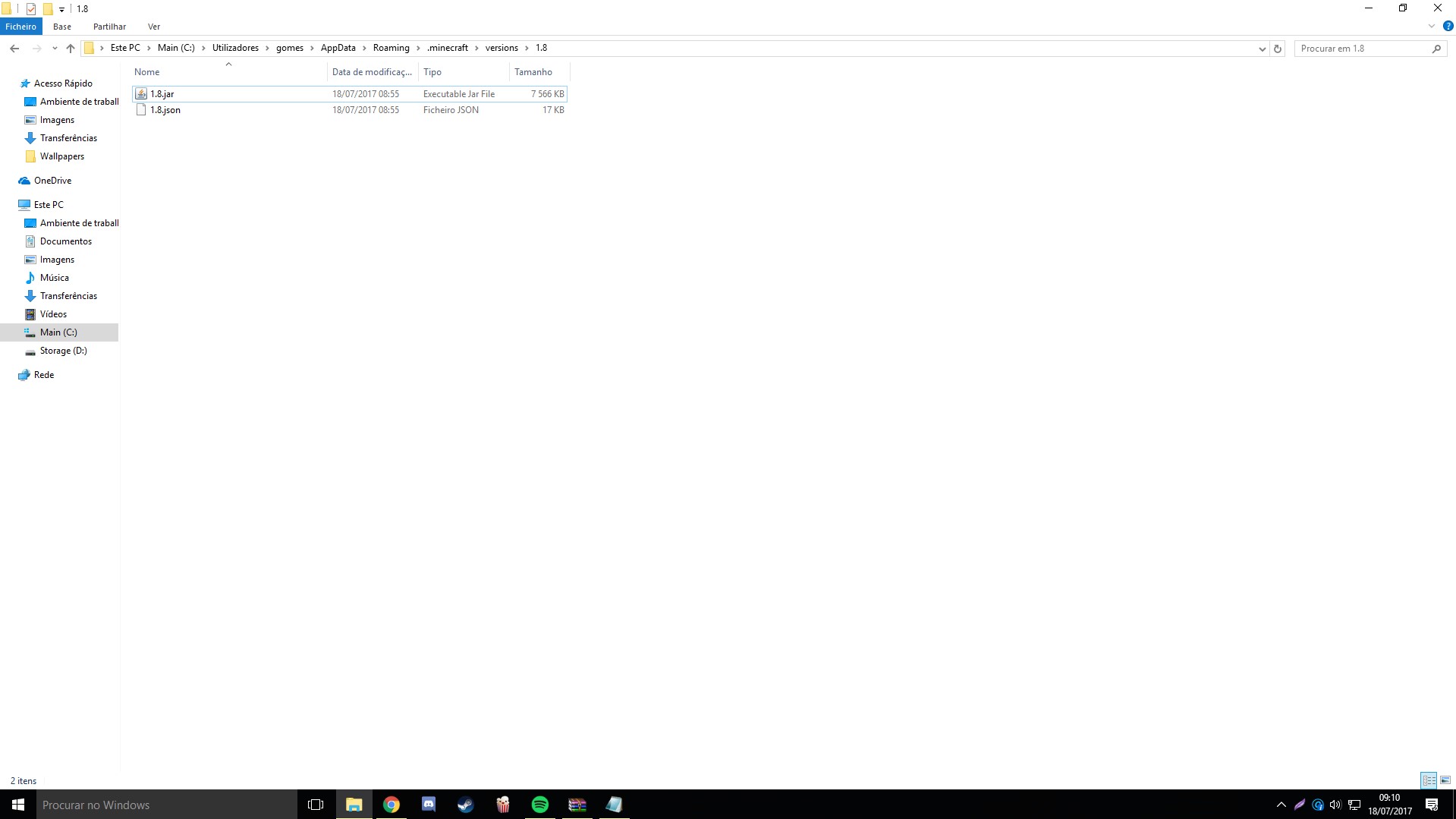Go back with the back arrow
1456x819 pixels.
(x=14, y=48)
